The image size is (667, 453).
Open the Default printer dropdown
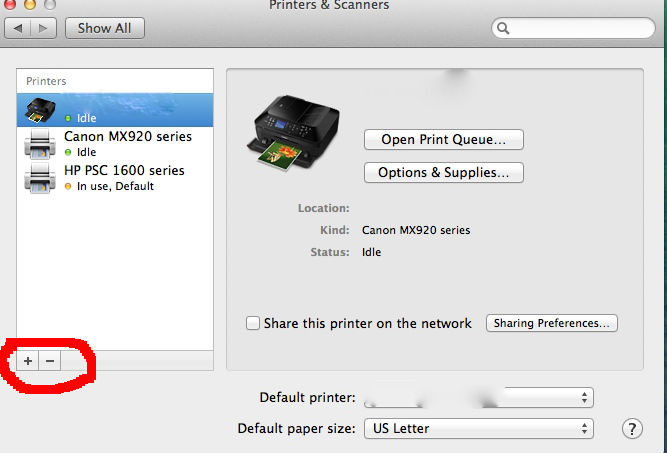(x=478, y=397)
